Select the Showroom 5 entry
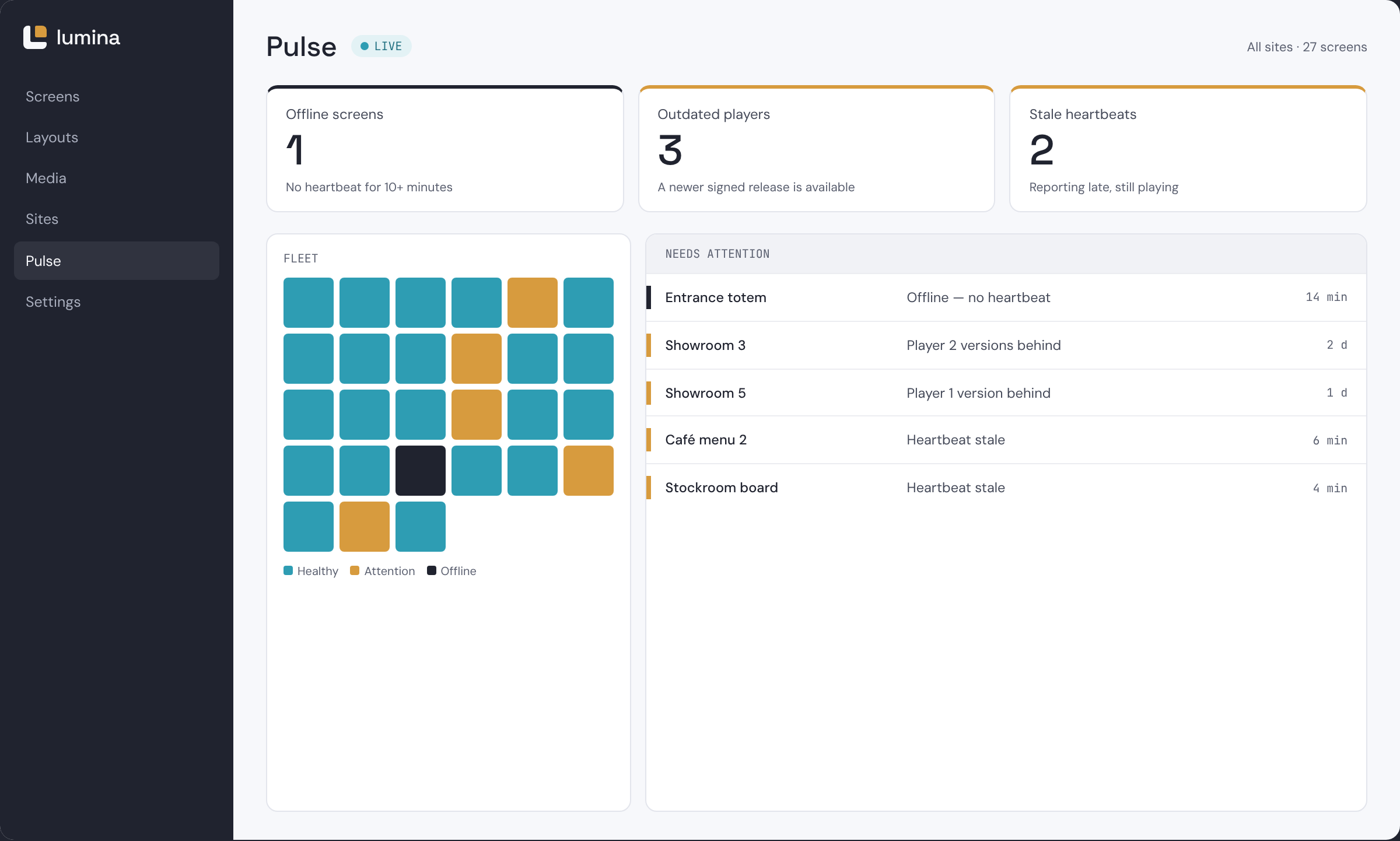The image size is (1400, 841). [x=1006, y=393]
